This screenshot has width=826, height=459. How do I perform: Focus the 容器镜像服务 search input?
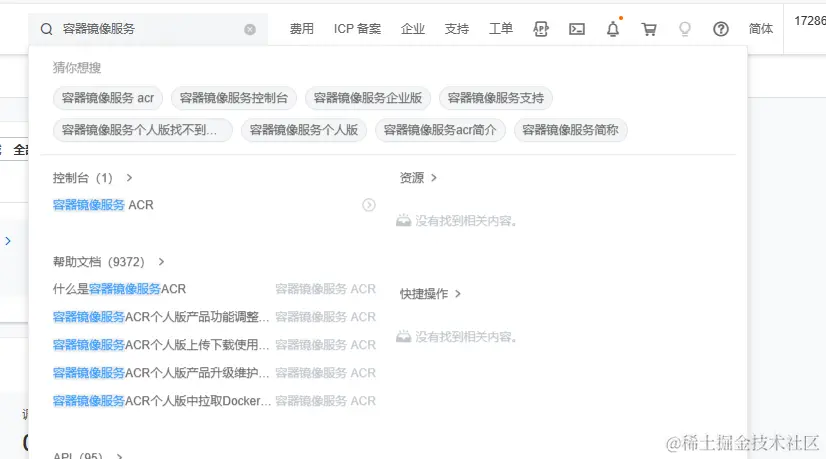pyautogui.click(x=150, y=29)
